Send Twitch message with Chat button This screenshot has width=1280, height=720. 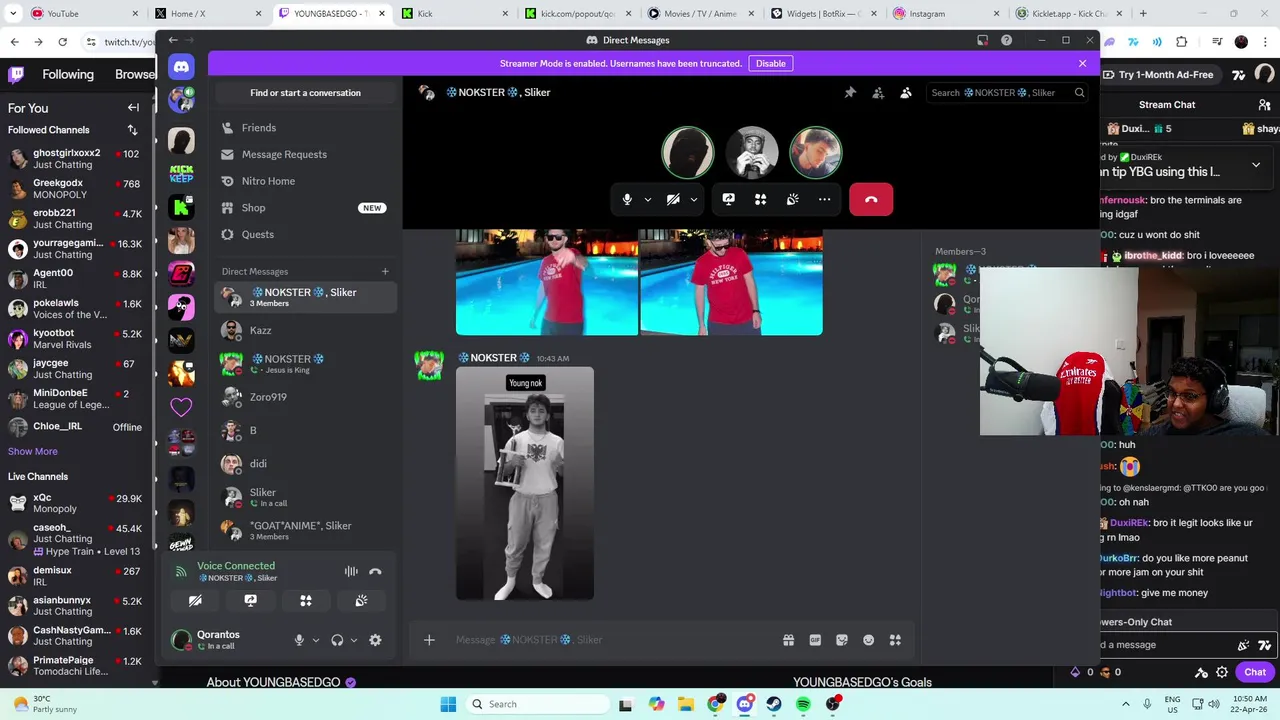(x=1255, y=672)
